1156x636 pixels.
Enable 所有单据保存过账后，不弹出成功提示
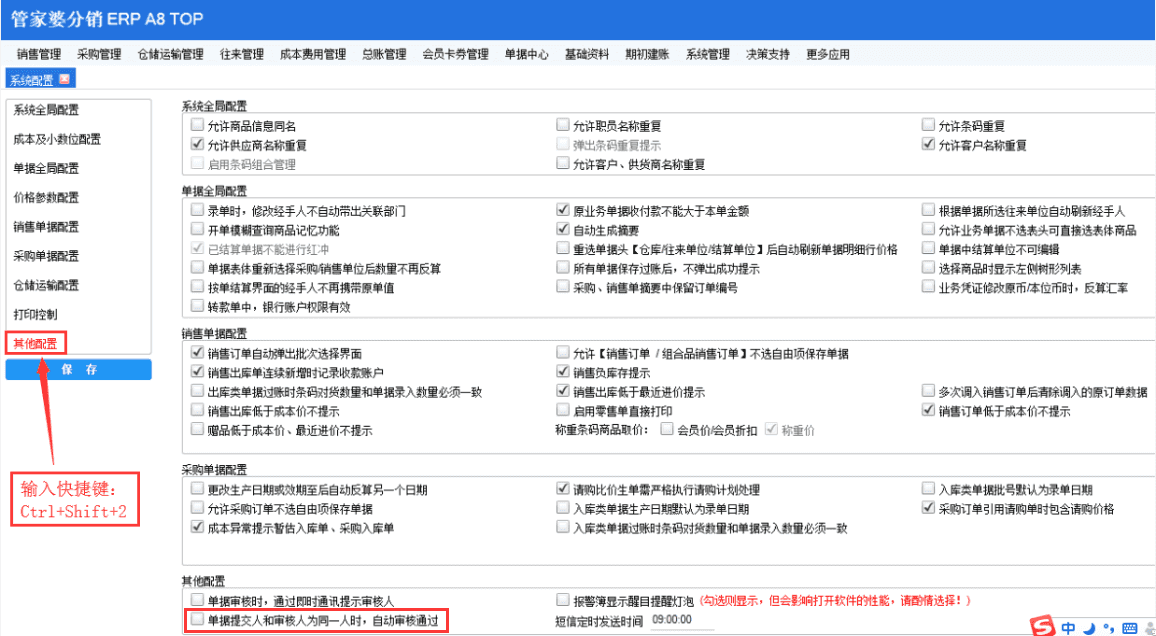point(563,268)
